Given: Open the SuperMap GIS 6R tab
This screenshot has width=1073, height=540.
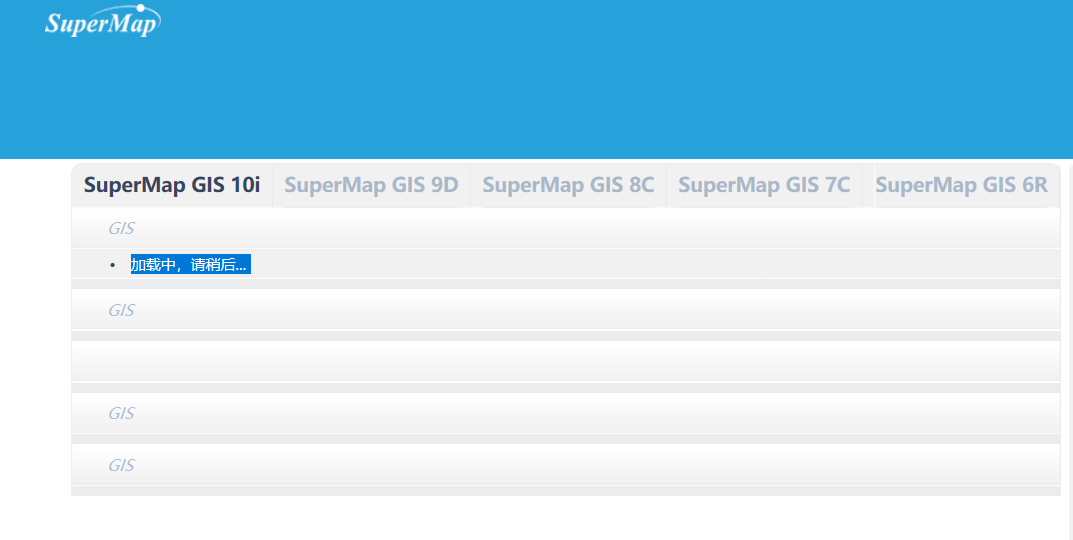Looking at the screenshot, I should (x=961, y=185).
